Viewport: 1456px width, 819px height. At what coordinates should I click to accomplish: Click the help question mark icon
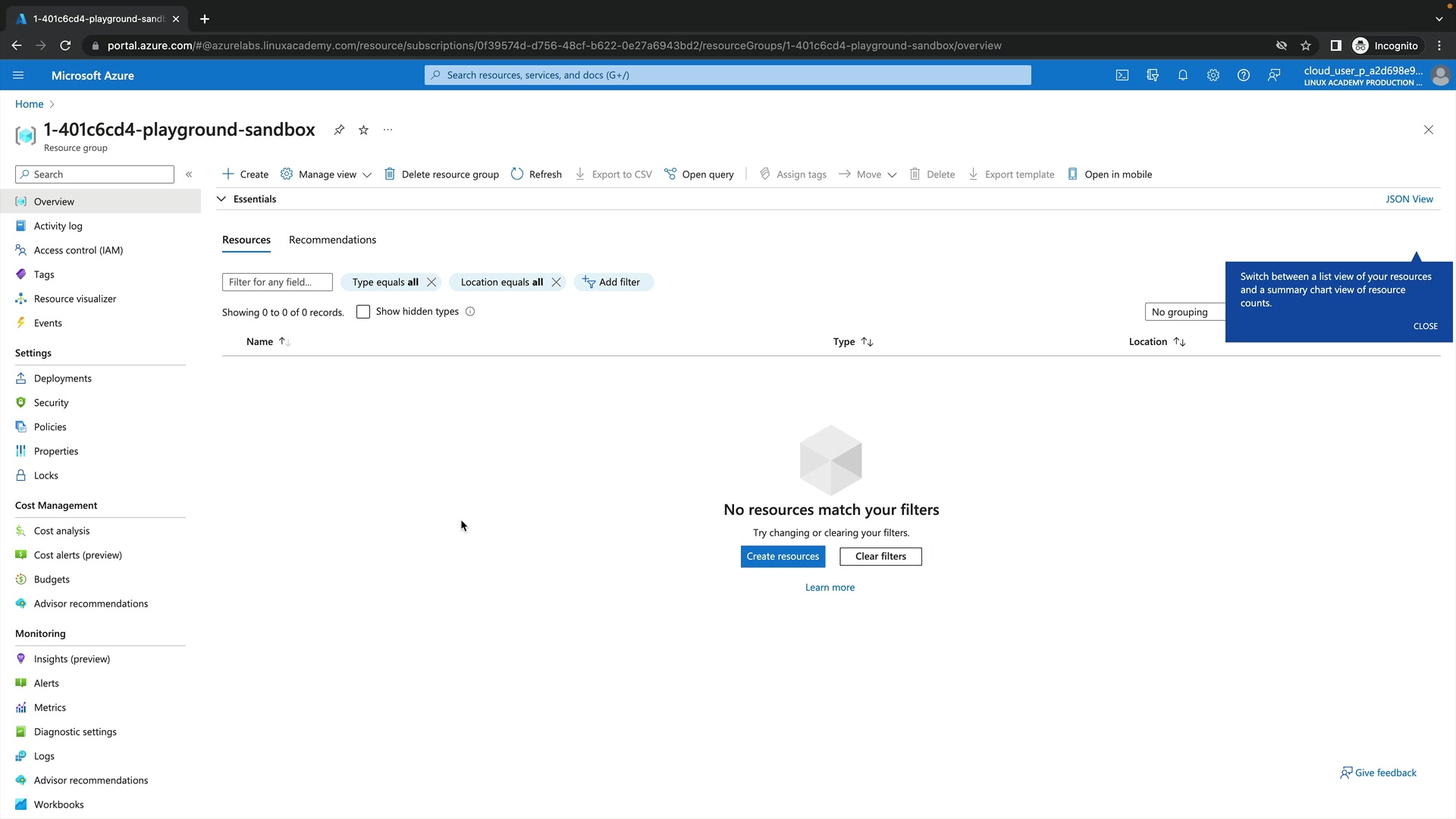tap(1243, 75)
